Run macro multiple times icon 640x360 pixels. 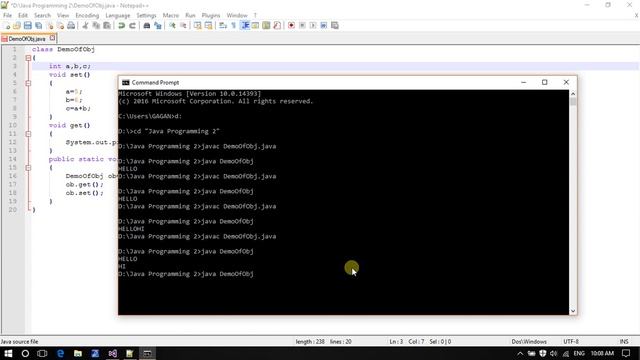click(x=324, y=25)
